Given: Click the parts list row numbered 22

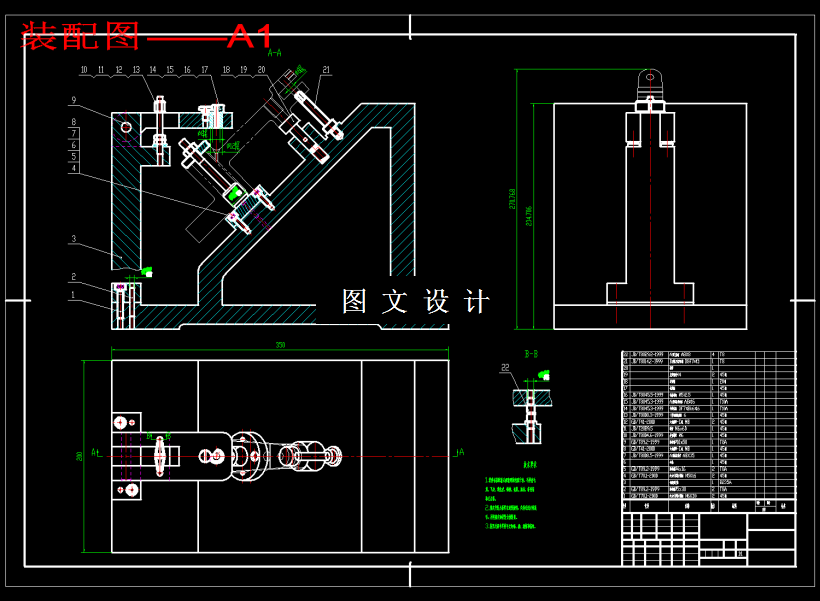Looking at the screenshot, I should pos(709,355).
